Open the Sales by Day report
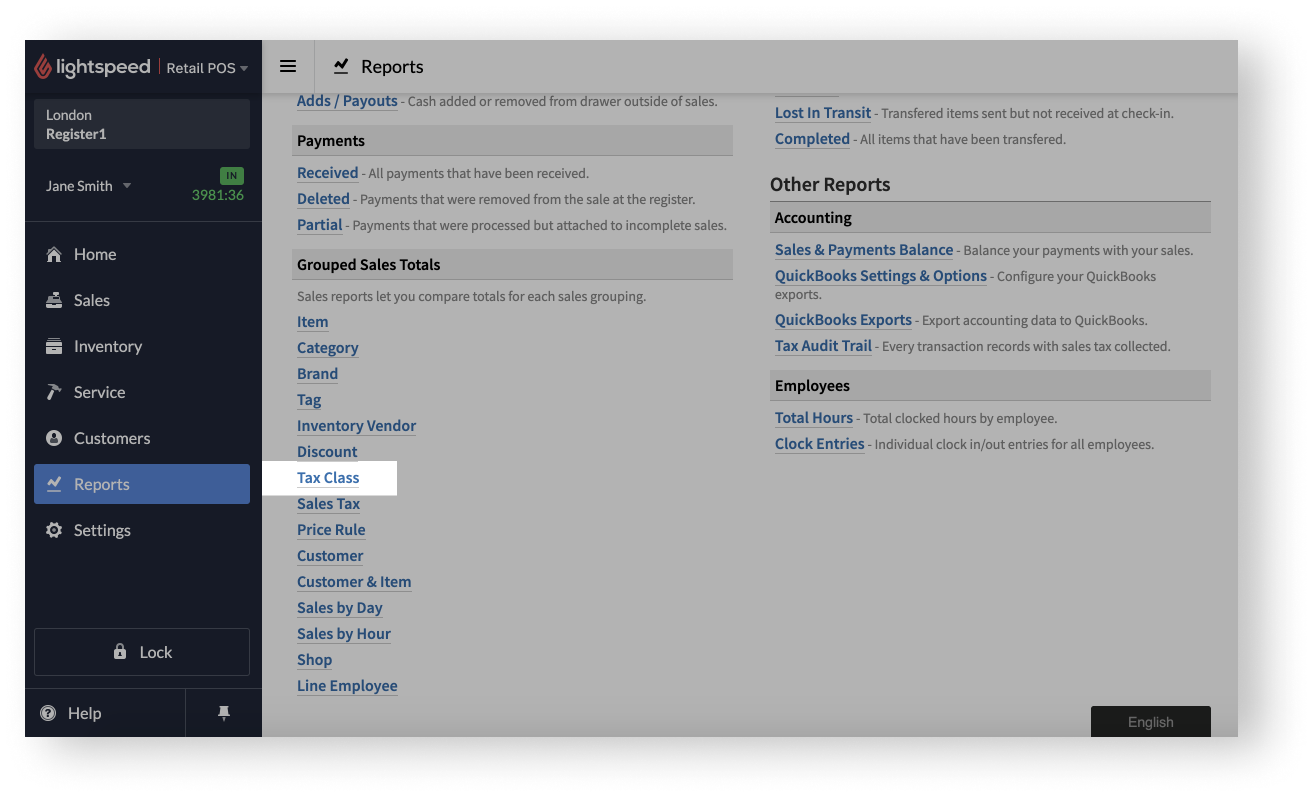 (339, 608)
